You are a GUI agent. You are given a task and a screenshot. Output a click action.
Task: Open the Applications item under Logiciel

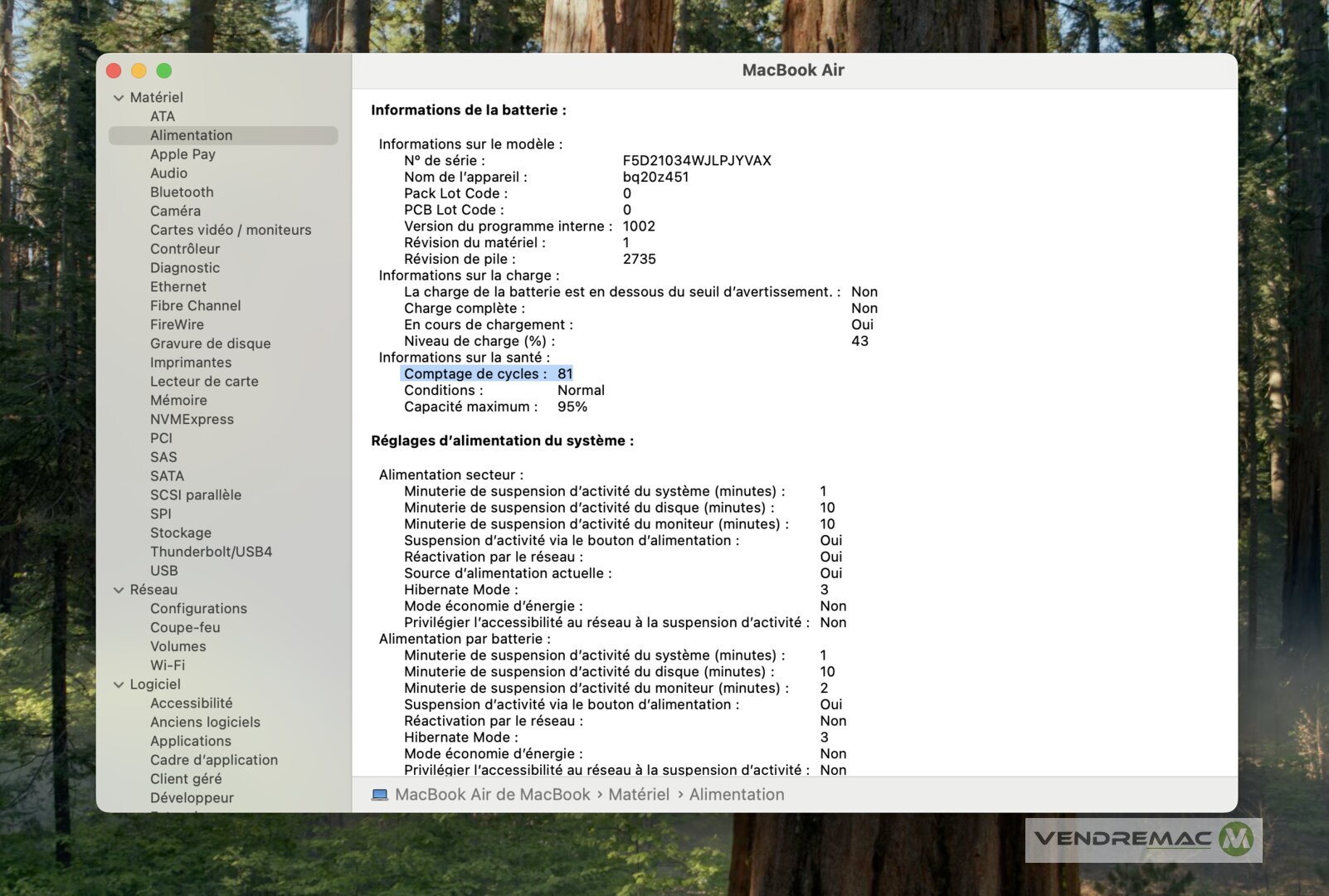coord(191,741)
